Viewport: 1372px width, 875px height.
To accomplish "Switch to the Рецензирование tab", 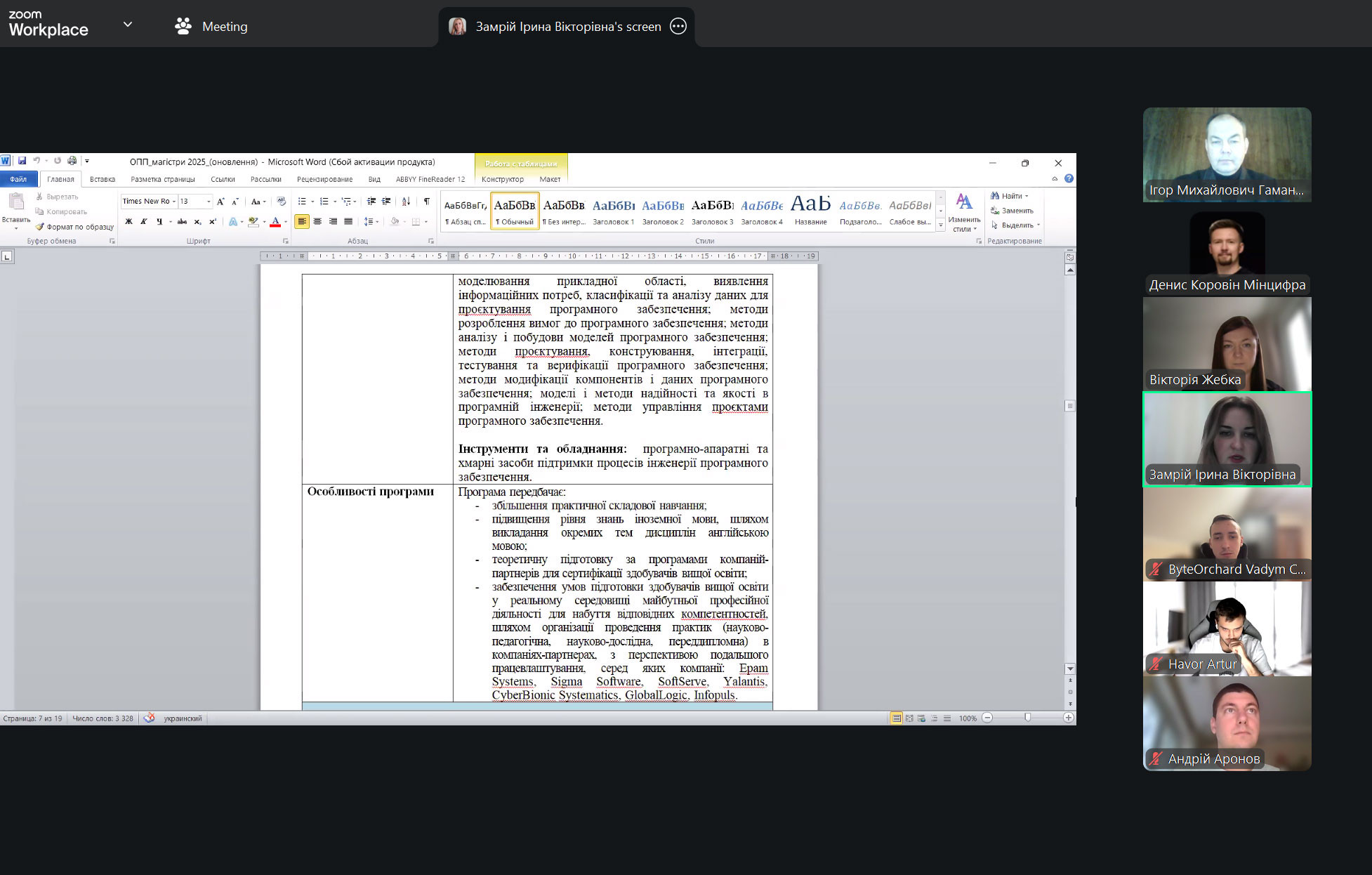I will point(324,179).
